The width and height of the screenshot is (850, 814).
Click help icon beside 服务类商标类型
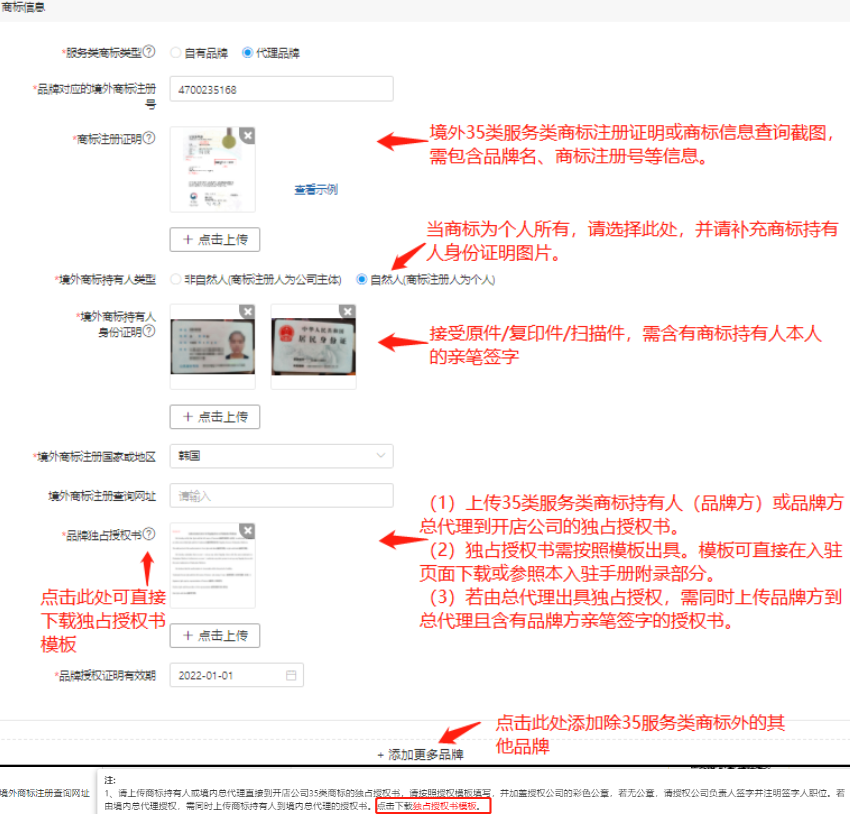149,51
